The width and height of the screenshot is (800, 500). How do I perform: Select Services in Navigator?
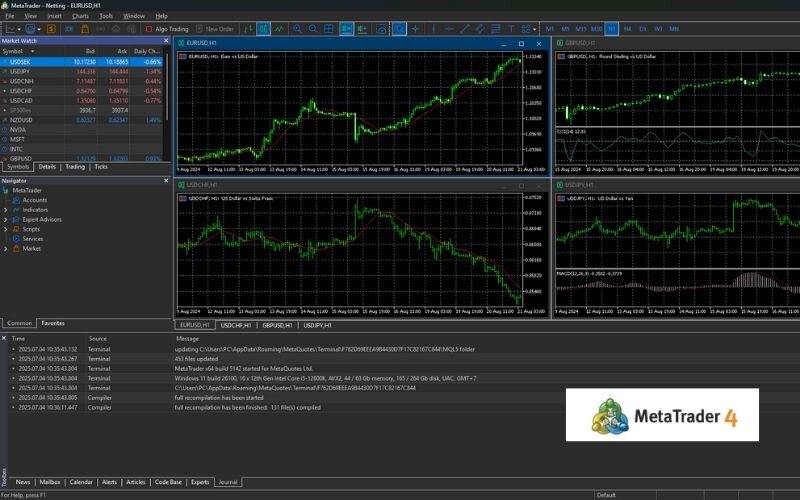click(x=32, y=239)
